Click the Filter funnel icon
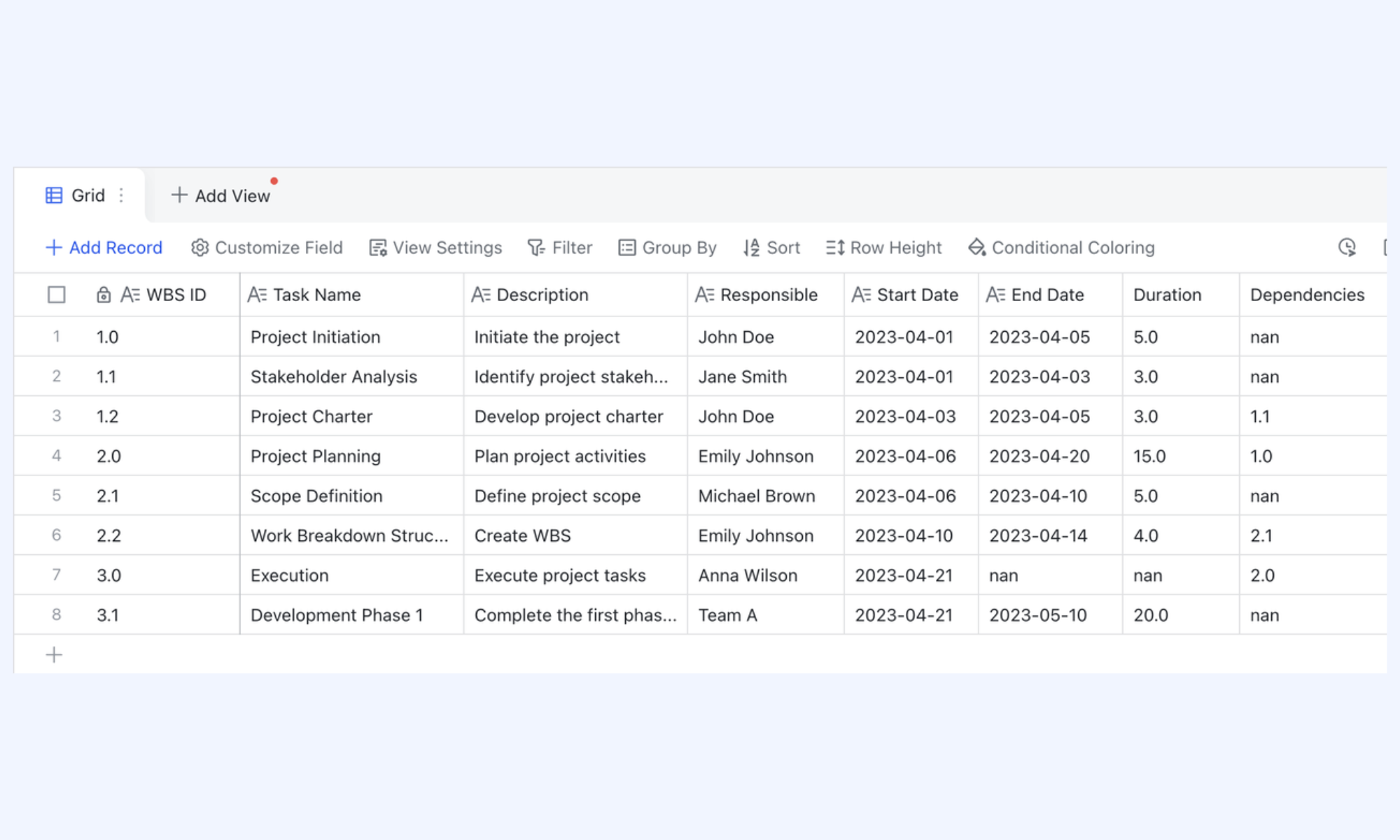Image resolution: width=1400 pixels, height=840 pixels. point(536,248)
